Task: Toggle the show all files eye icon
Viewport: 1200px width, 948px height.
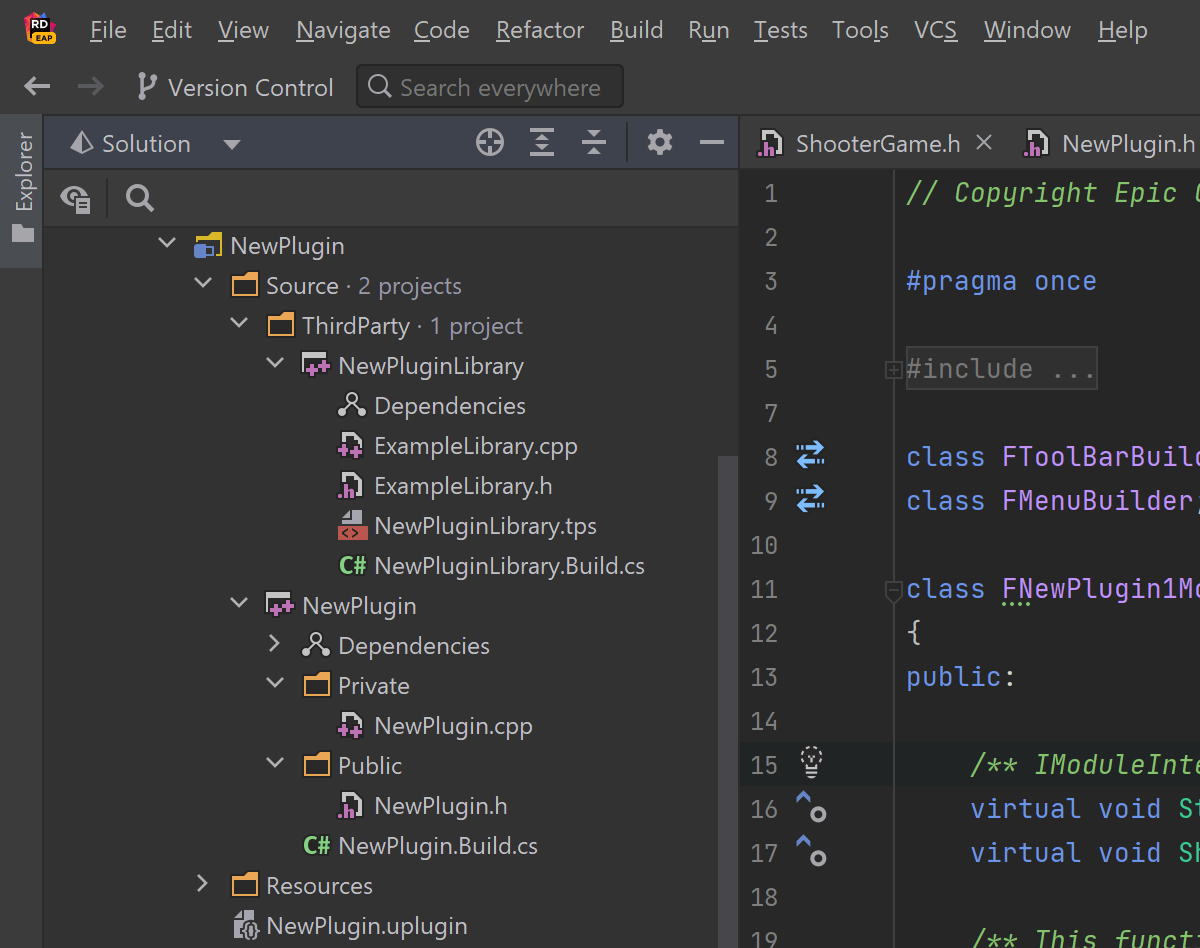Action: (76, 199)
